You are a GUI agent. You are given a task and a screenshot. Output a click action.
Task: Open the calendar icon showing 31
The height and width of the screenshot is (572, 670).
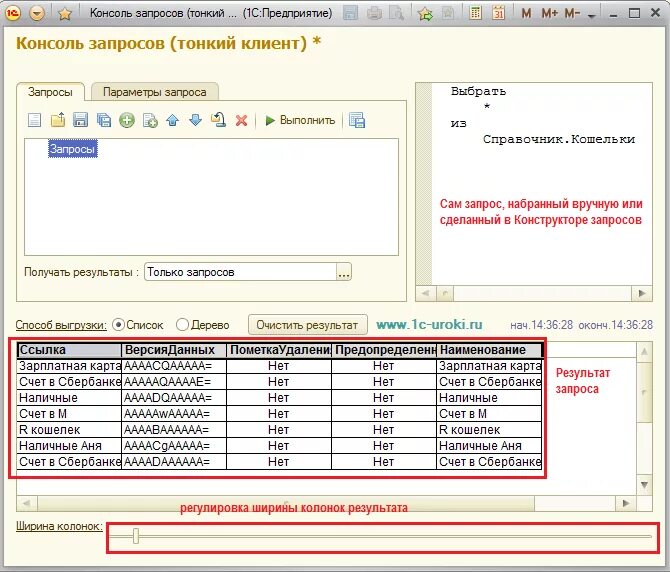pos(499,13)
